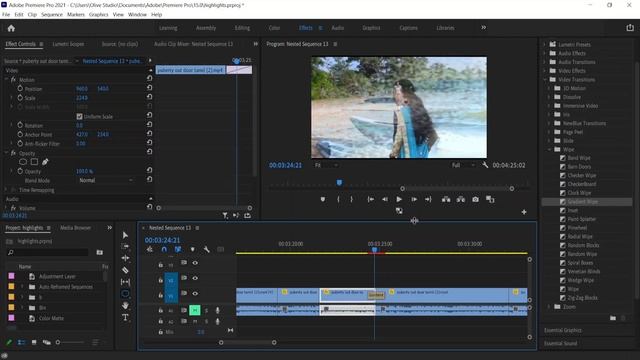The height and width of the screenshot is (360, 640).
Task: Click the timeline playhead at 00:03:24:21
Action: click(x=374, y=249)
